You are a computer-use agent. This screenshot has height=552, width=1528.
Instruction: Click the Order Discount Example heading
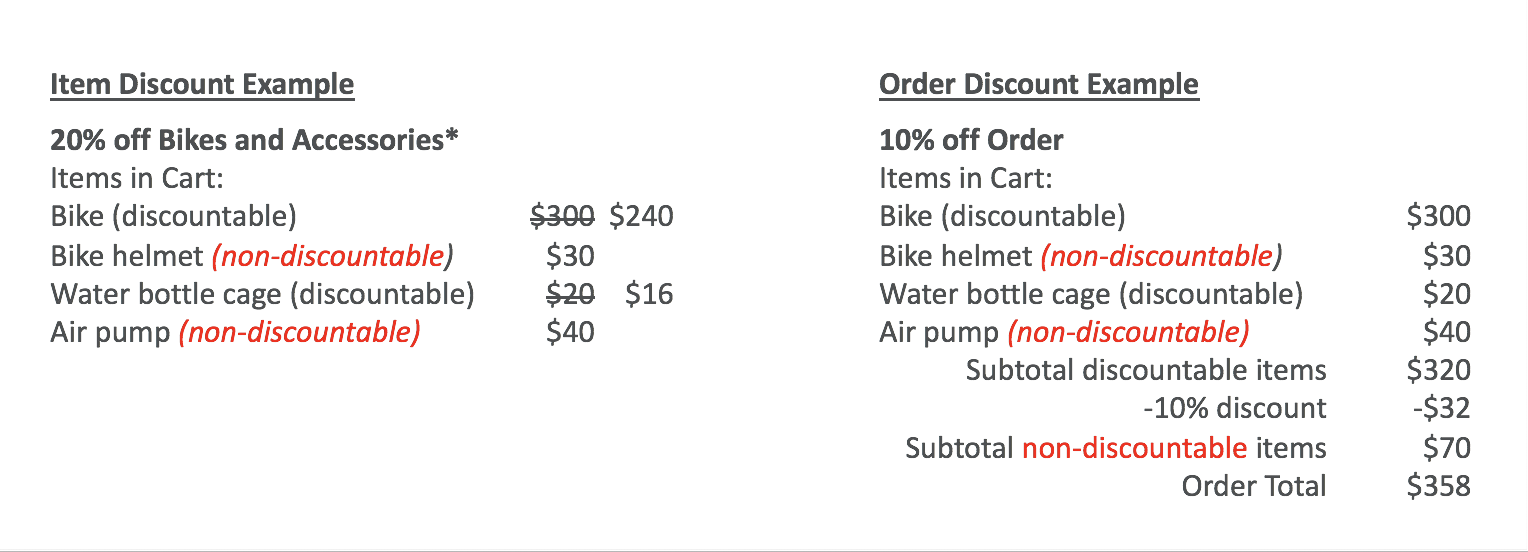(x=1038, y=85)
